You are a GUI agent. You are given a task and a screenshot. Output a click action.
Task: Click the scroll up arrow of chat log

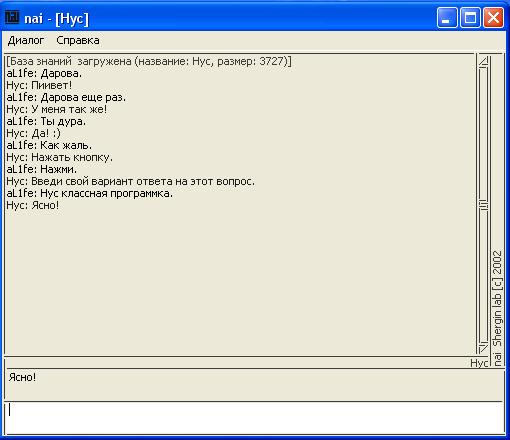(x=483, y=61)
